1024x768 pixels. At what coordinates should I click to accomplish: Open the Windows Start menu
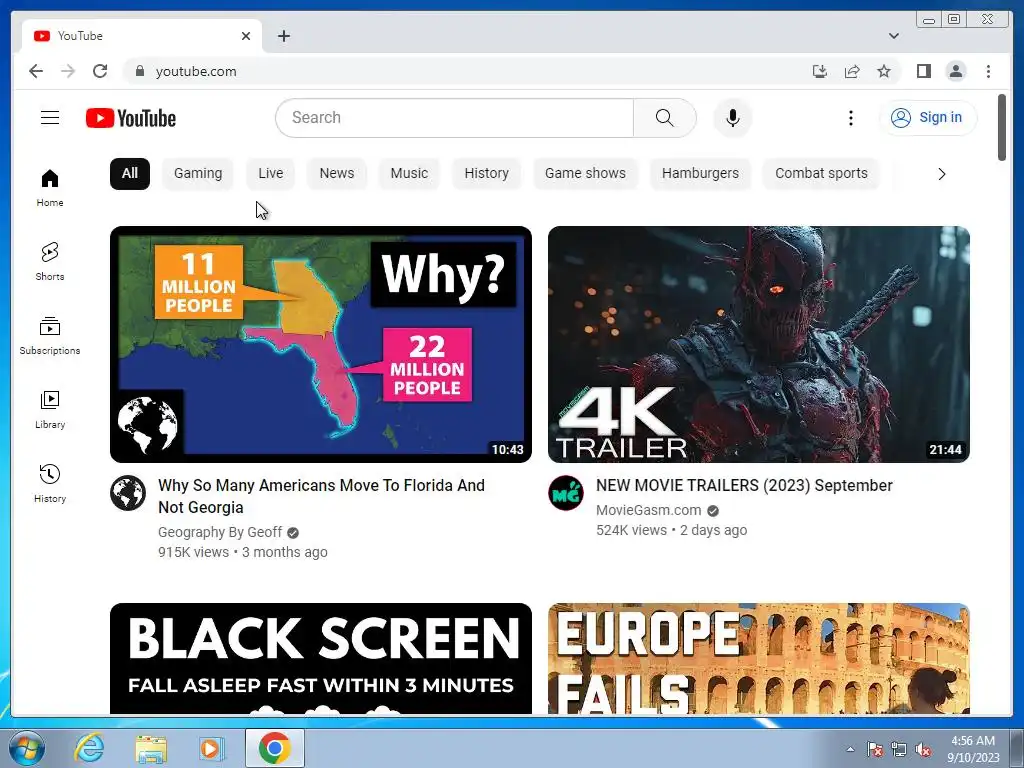click(x=27, y=748)
